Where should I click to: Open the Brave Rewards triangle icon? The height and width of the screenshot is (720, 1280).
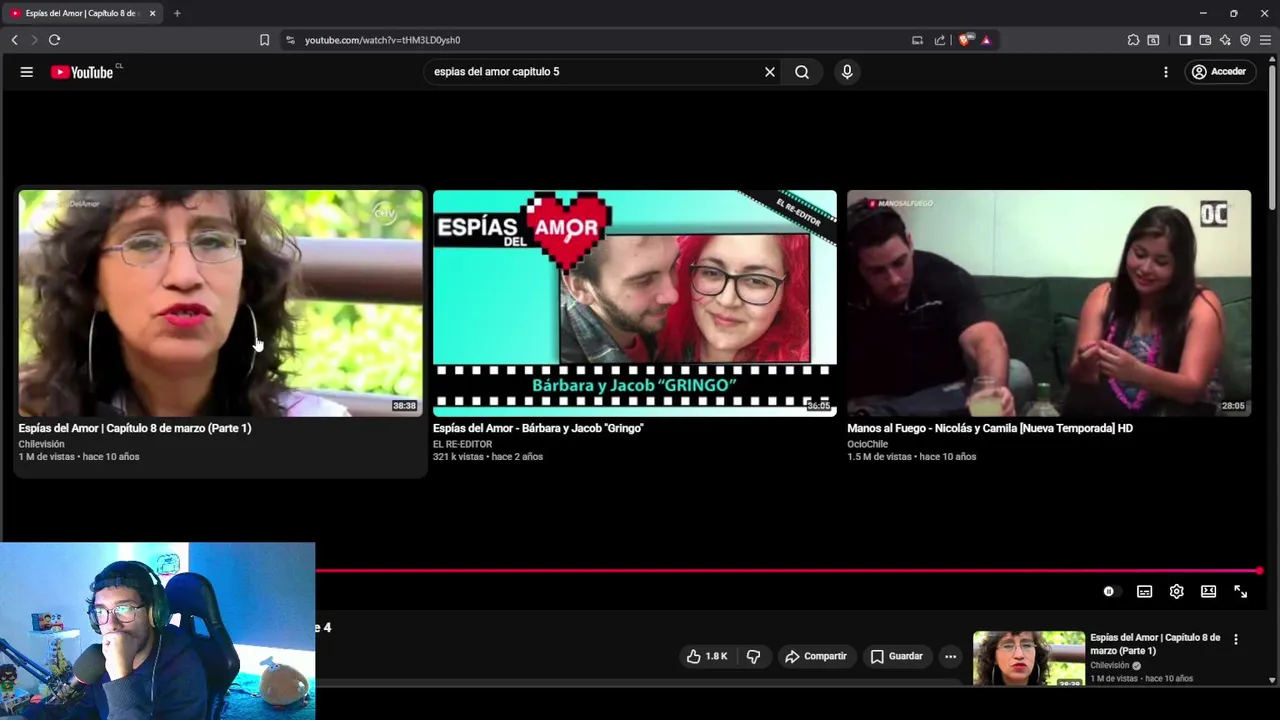pos(986,40)
